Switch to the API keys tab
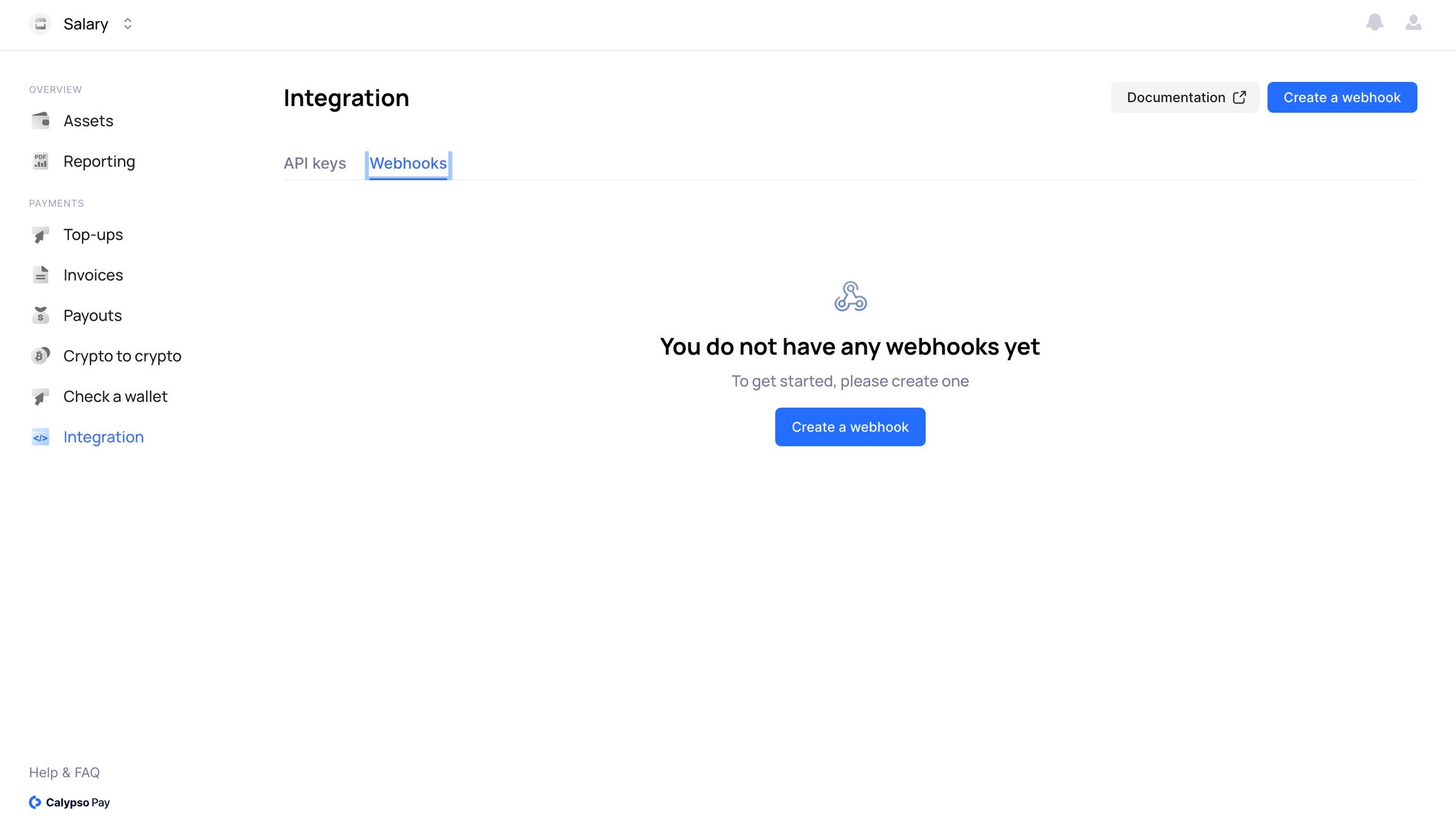Viewport: 1456px width, 824px height. point(315,164)
